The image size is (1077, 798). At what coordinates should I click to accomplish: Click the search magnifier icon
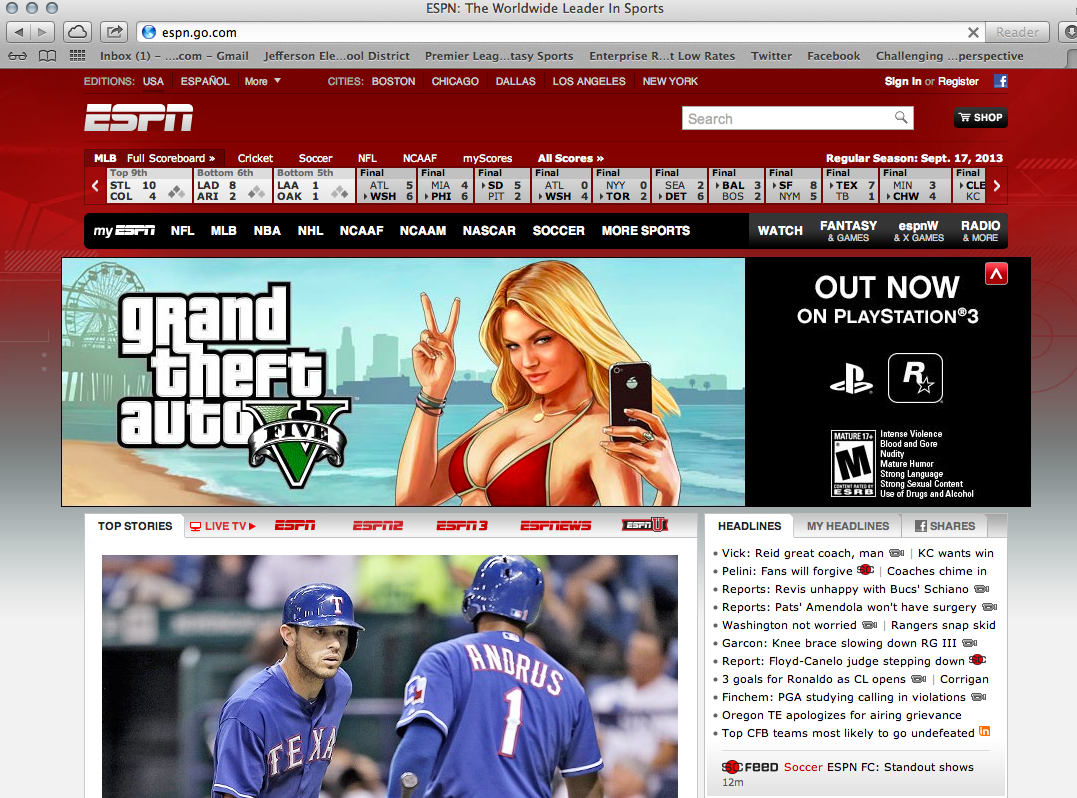pyautogui.click(x=901, y=118)
